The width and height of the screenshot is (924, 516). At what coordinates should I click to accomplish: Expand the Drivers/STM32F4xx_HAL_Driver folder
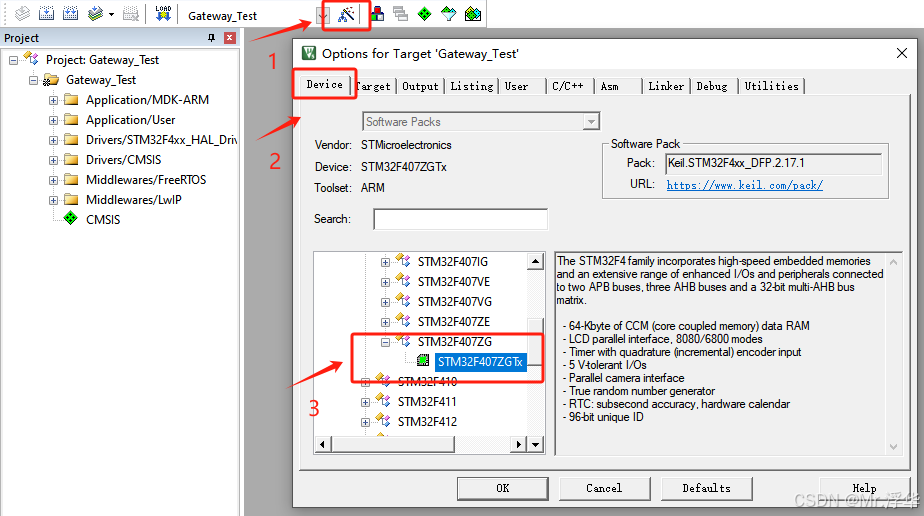pyautogui.click(x=53, y=140)
